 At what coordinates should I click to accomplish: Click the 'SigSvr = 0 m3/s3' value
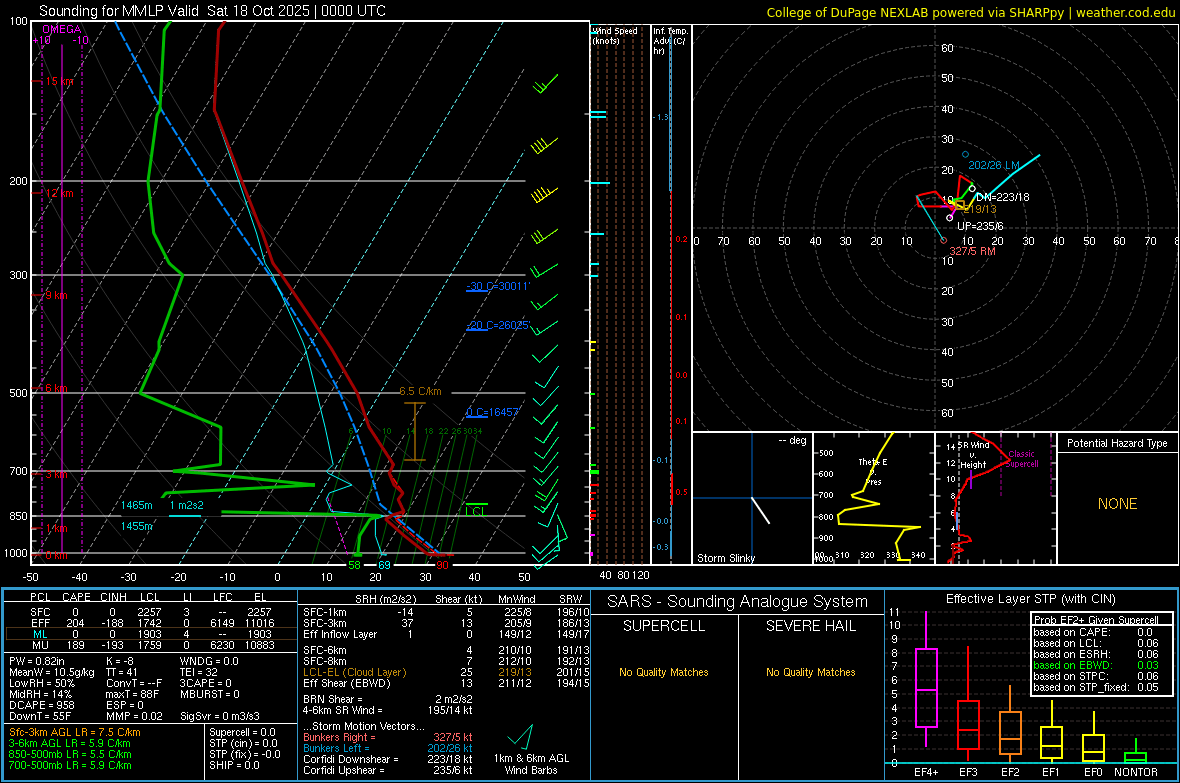(220, 716)
